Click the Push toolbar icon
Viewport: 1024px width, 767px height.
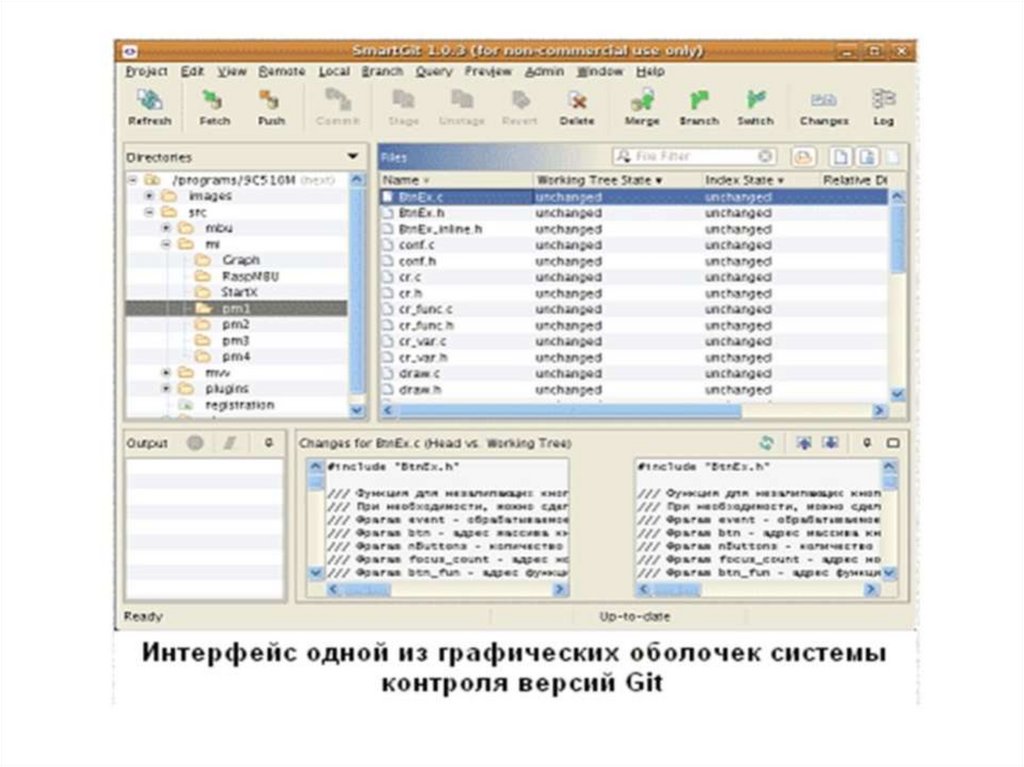pos(271,107)
